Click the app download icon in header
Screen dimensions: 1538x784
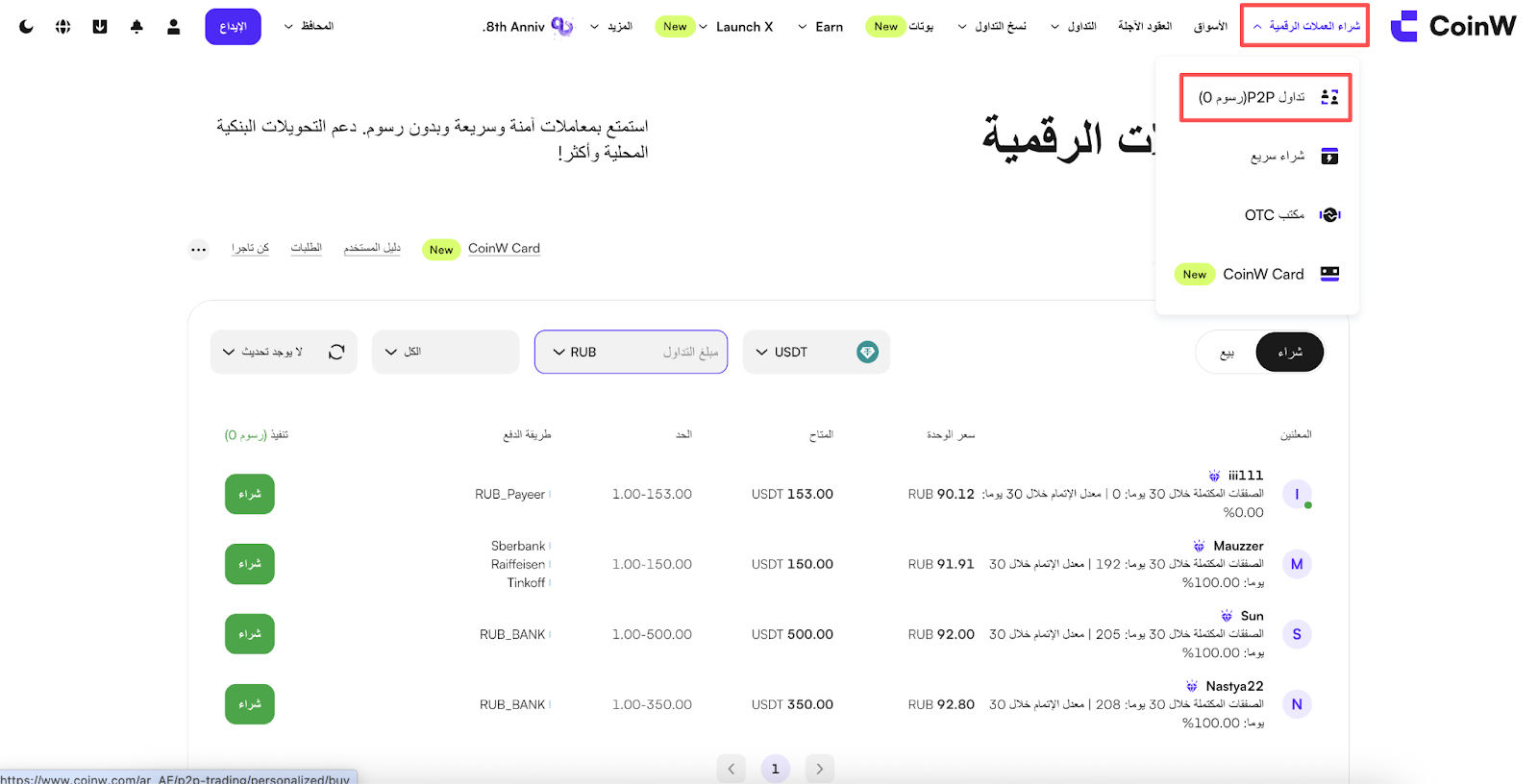(x=100, y=27)
